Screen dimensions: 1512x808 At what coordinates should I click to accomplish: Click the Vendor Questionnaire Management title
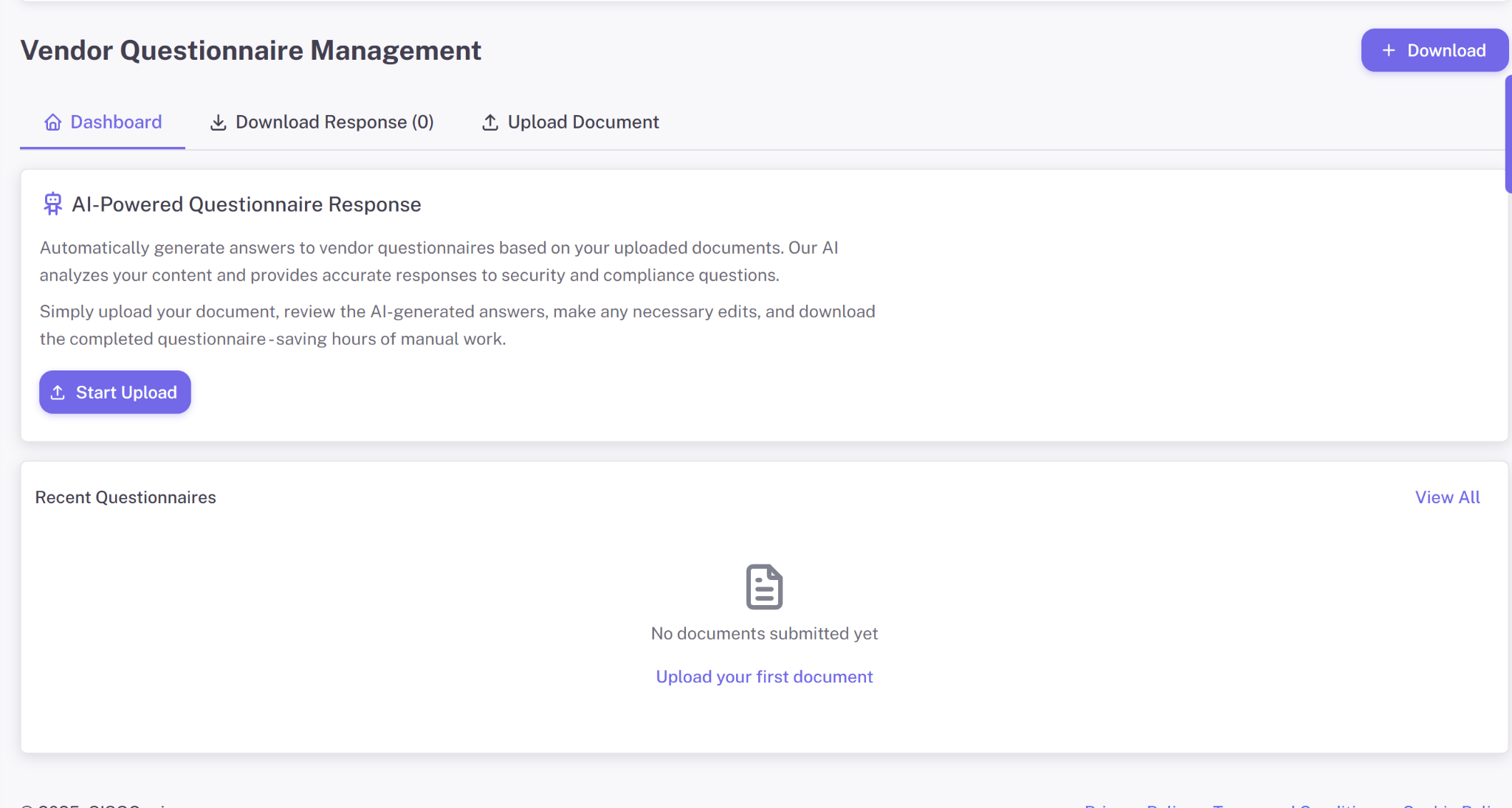tap(251, 50)
